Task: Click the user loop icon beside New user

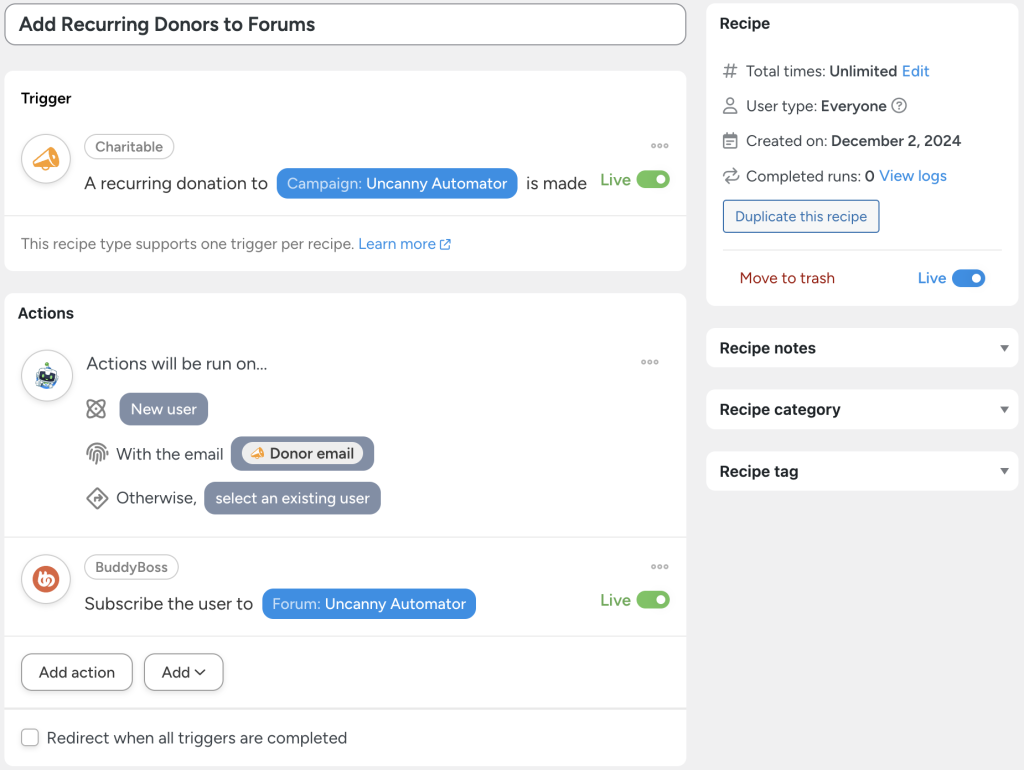Action: [97, 409]
